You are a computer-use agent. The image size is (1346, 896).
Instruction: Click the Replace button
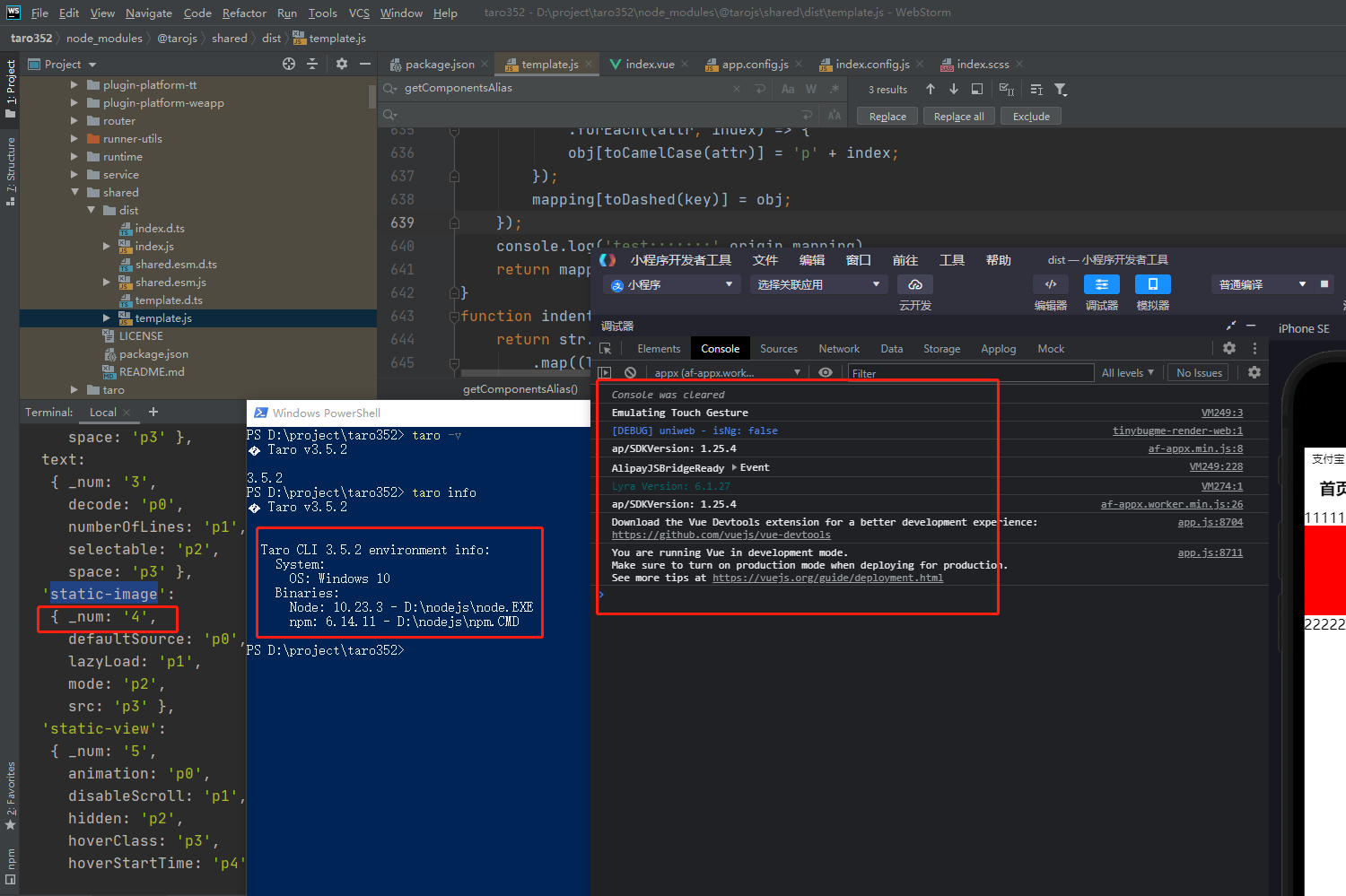887,117
